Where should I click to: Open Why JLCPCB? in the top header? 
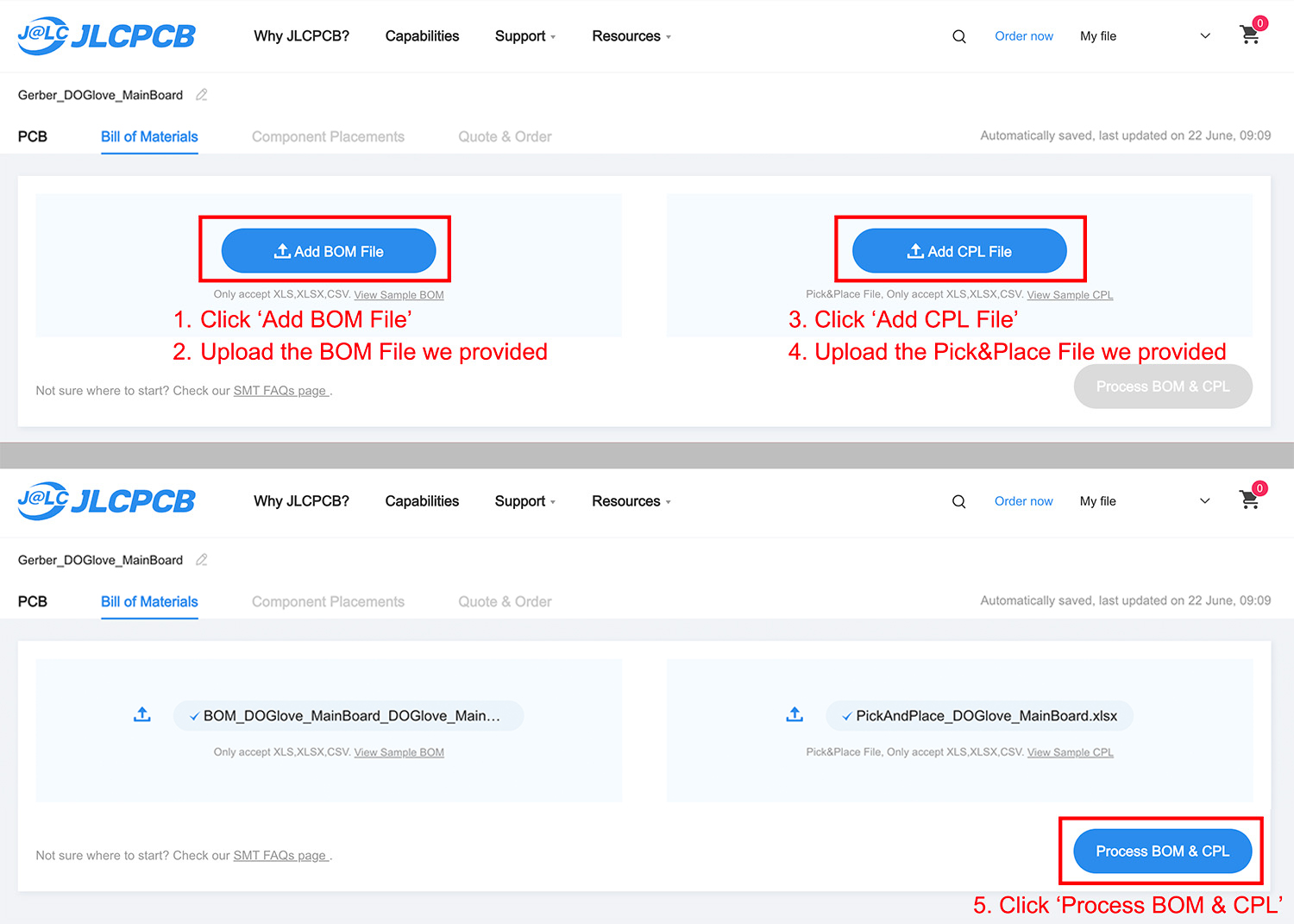[301, 36]
